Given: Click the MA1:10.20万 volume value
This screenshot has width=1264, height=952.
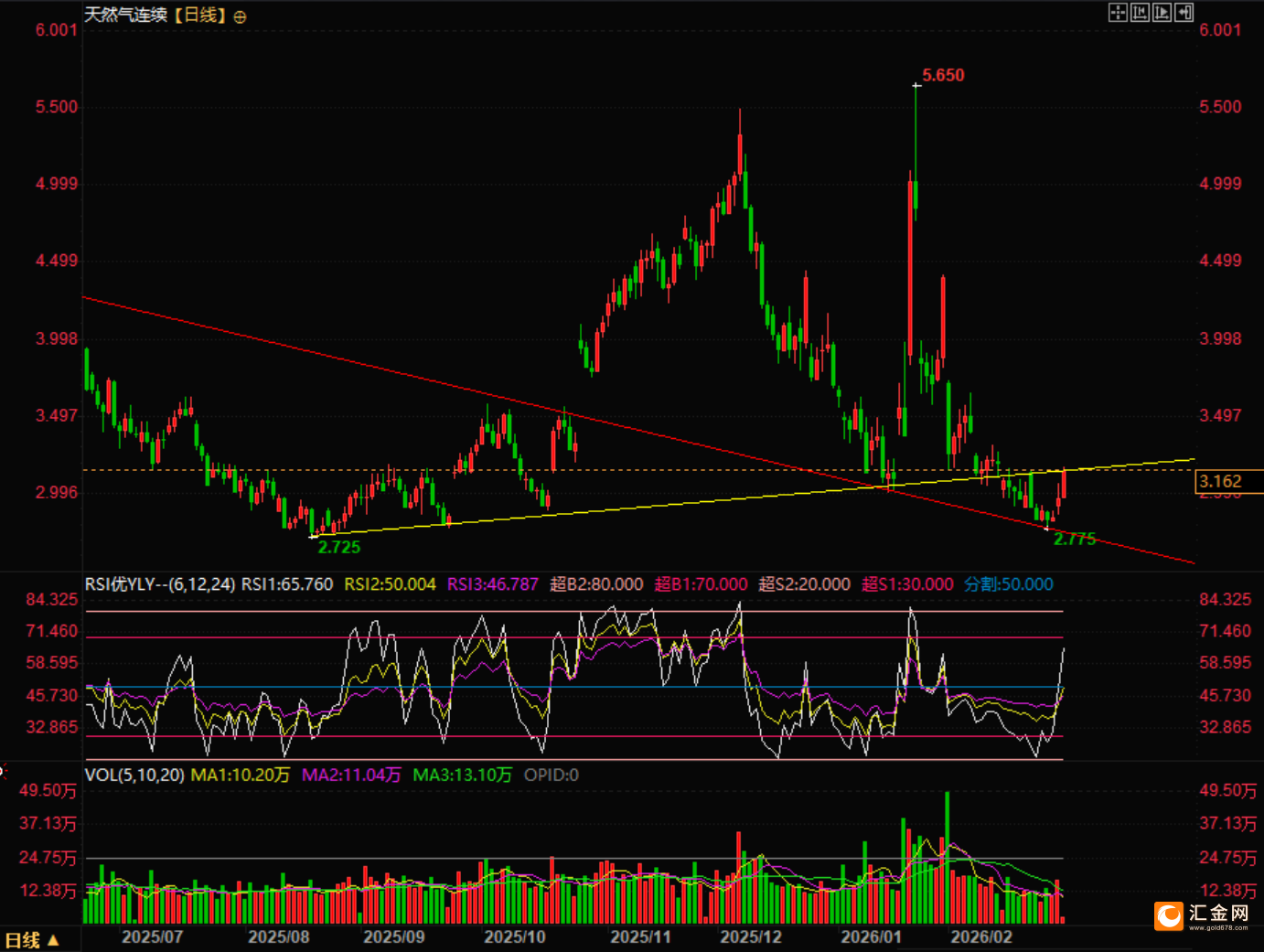Looking at the screenshot, I should 240,775.
